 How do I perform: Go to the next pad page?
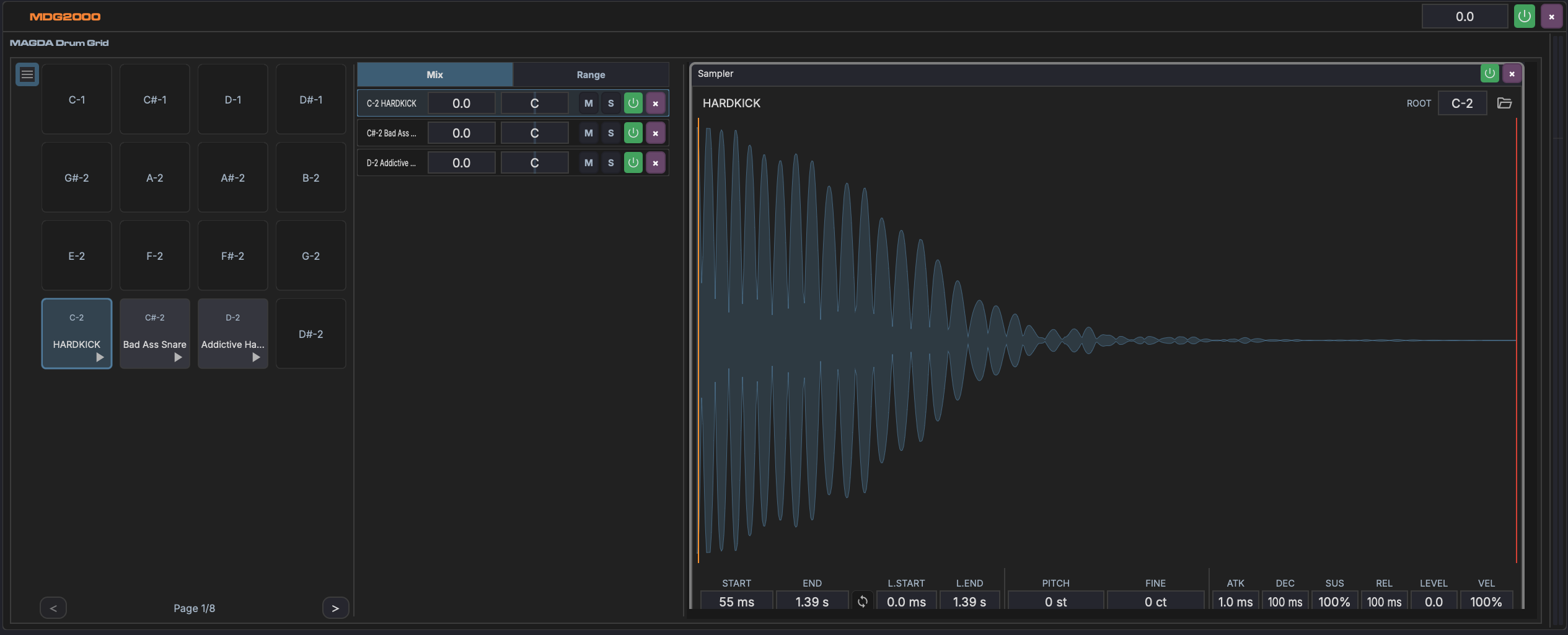click(x=335, y=608)
